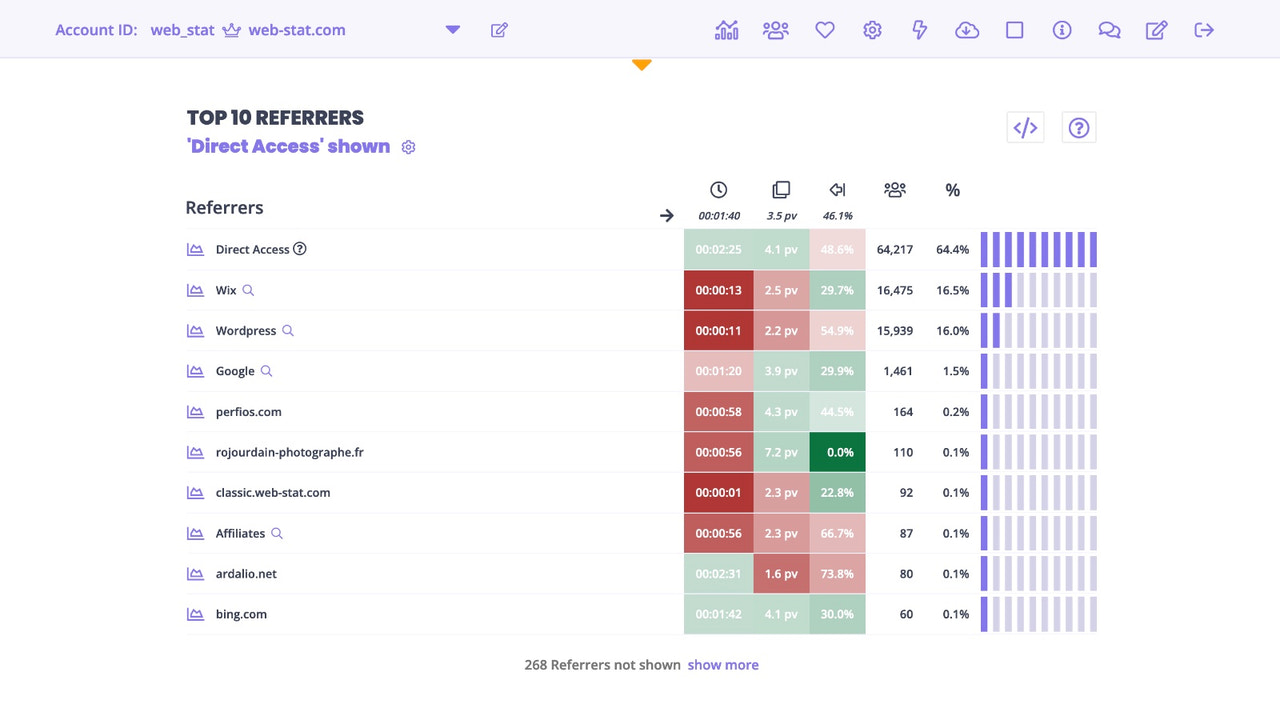Click the percent column header symbol

pos(952,190)
